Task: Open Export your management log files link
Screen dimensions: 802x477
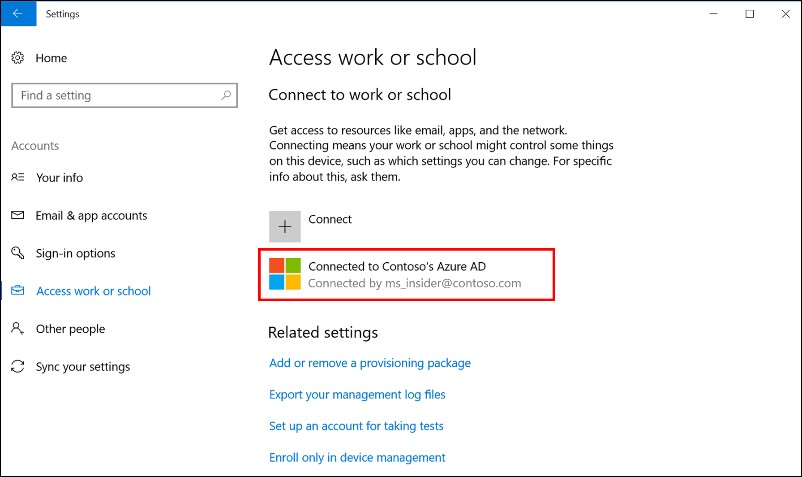Action: tap(357, 394)
